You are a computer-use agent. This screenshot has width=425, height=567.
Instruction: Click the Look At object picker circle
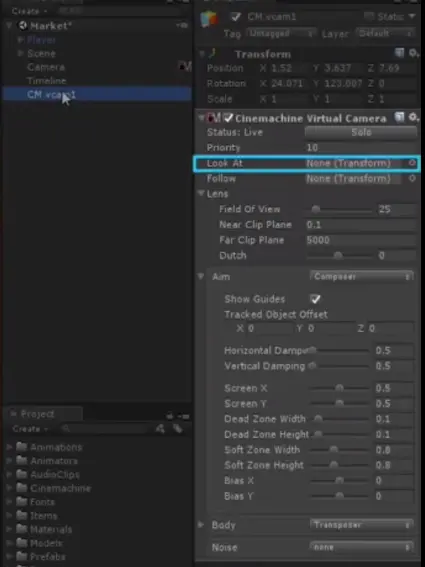click(x=412, y=163)
